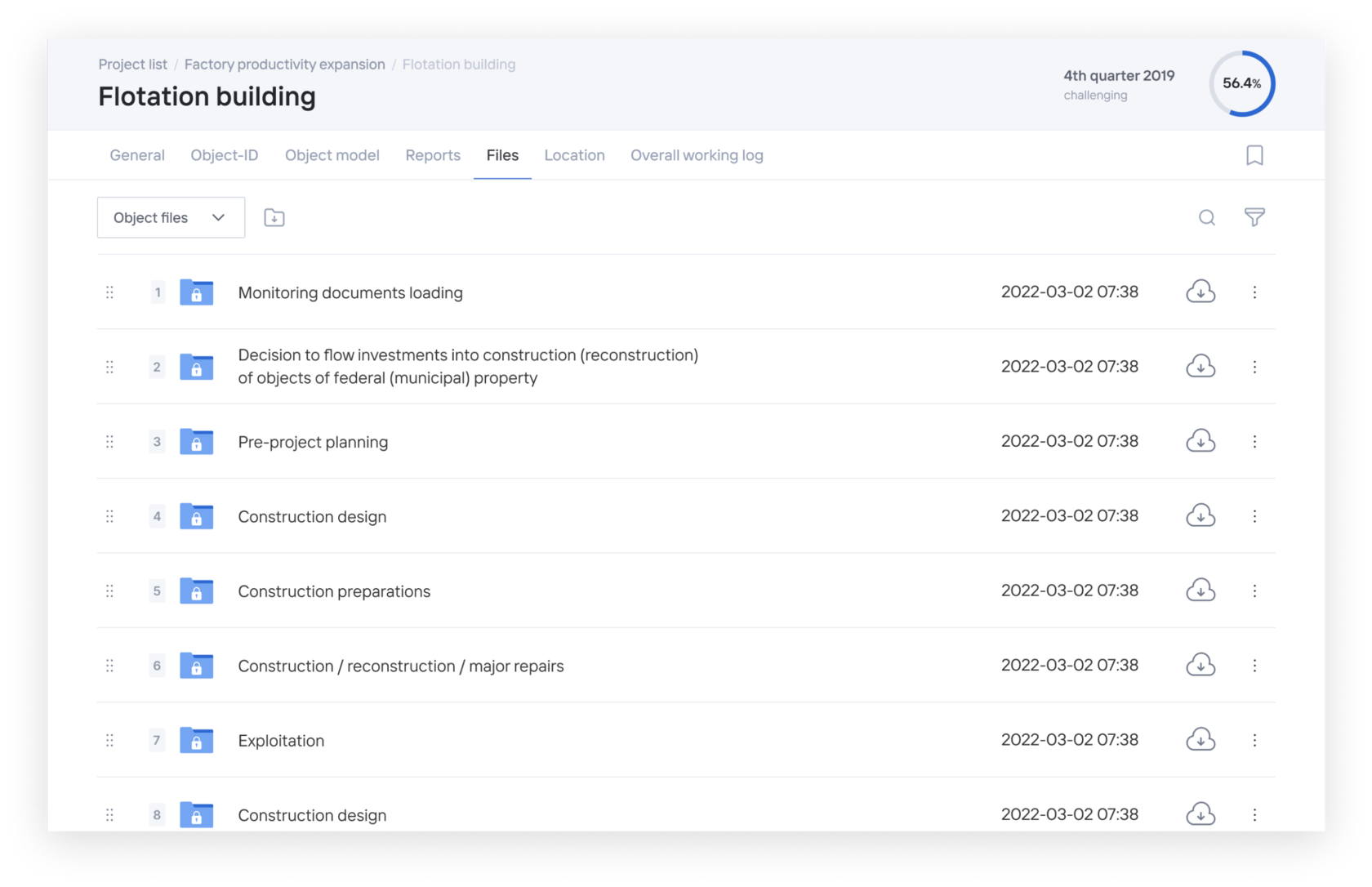Open the search icon above the file list

pyautogui.click(x=1205, y=217)
